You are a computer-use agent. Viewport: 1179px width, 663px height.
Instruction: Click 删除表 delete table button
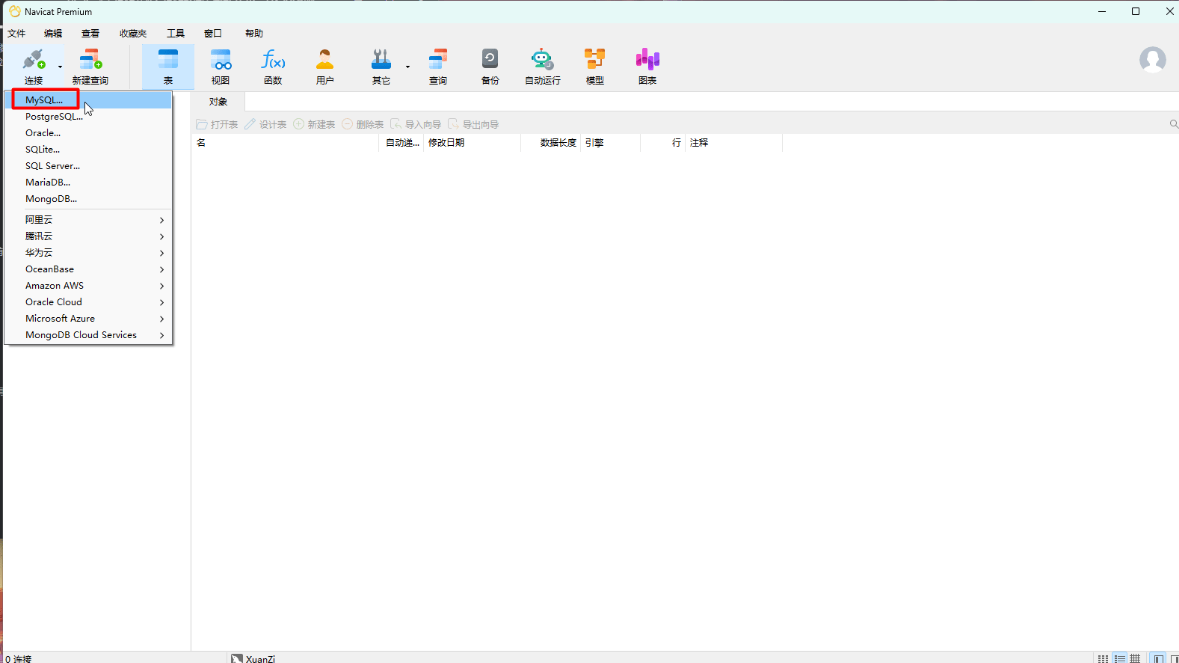[x=363, y=124]
